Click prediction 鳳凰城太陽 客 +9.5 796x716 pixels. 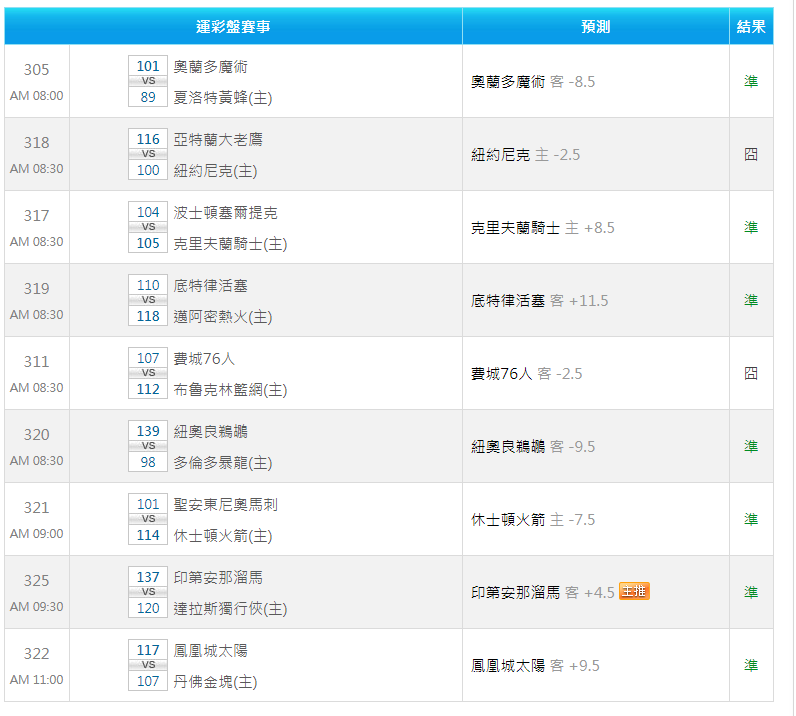point(535,667)
